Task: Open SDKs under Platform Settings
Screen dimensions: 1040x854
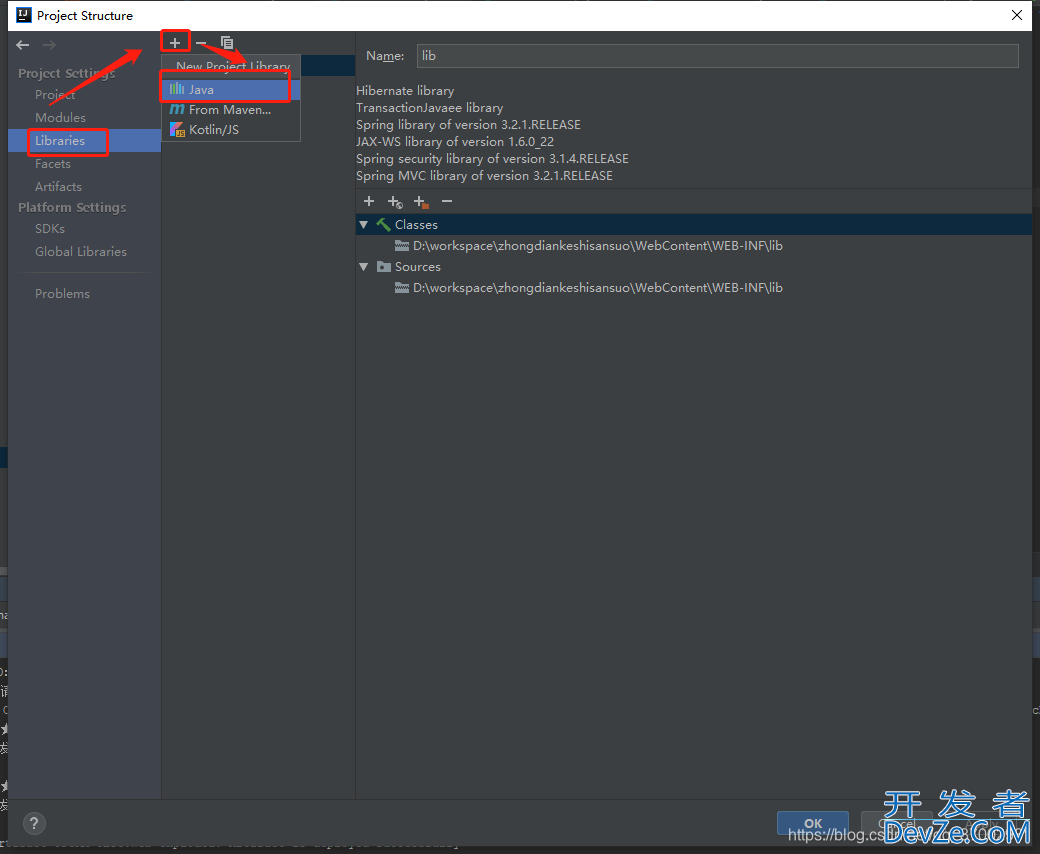Action: point(50,229)
